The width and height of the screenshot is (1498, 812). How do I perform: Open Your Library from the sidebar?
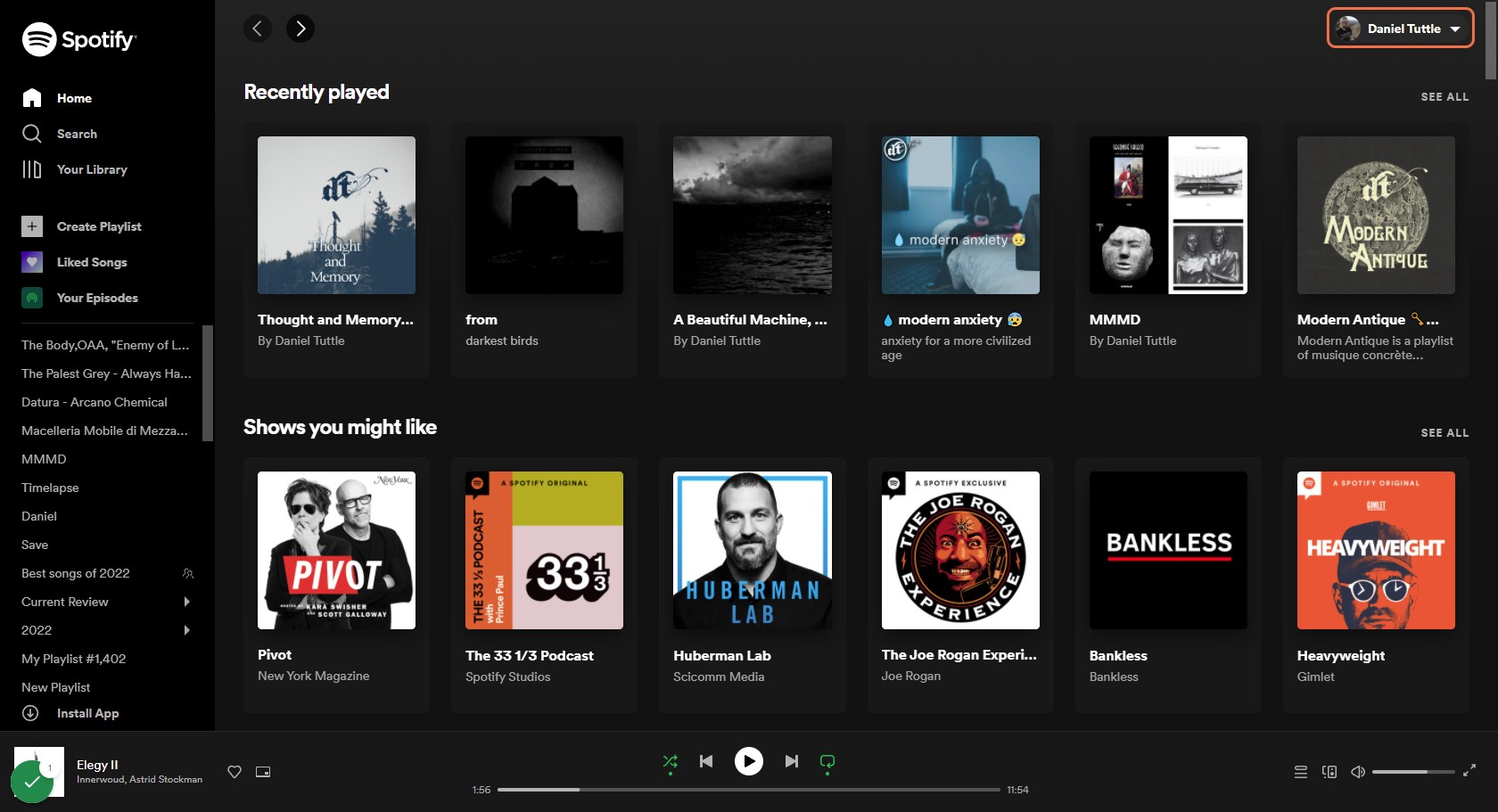pos(93,169)
